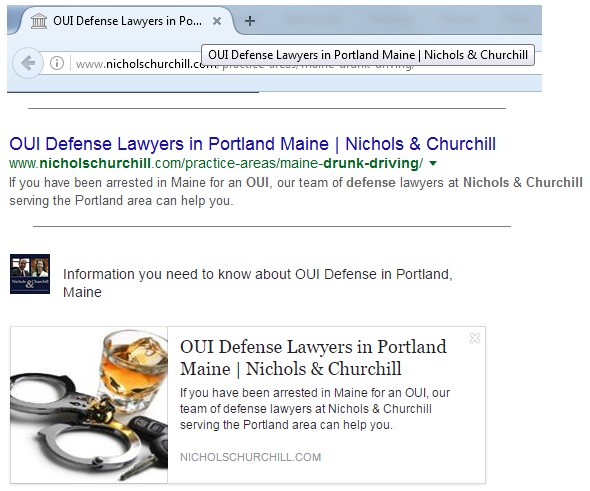Open the Nichols & Churchill profile thumbnail
The width and height of the screenshot is (590, 491).
30,274
